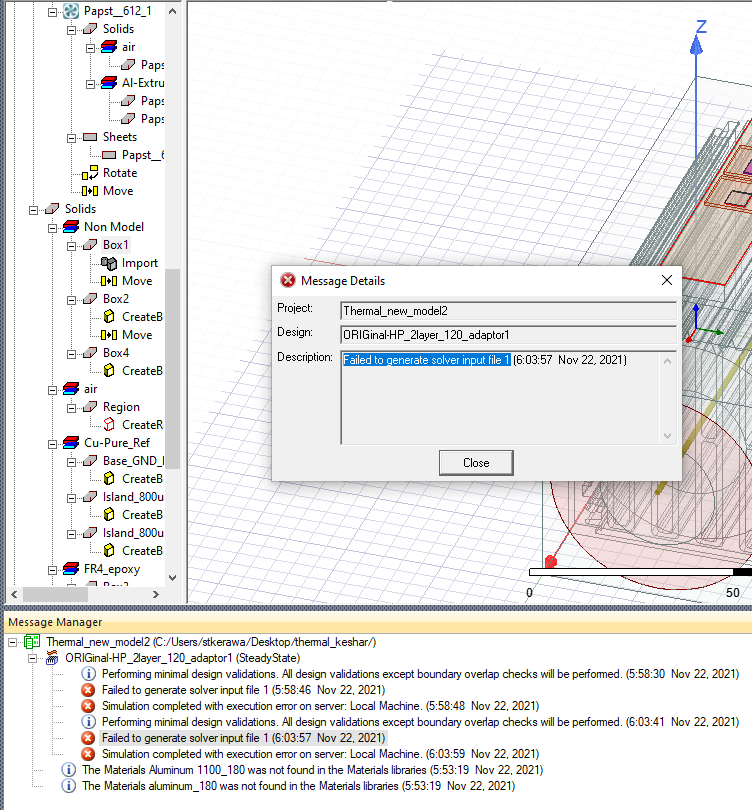Select the Import operation icon under Box1

coord(109,263)
